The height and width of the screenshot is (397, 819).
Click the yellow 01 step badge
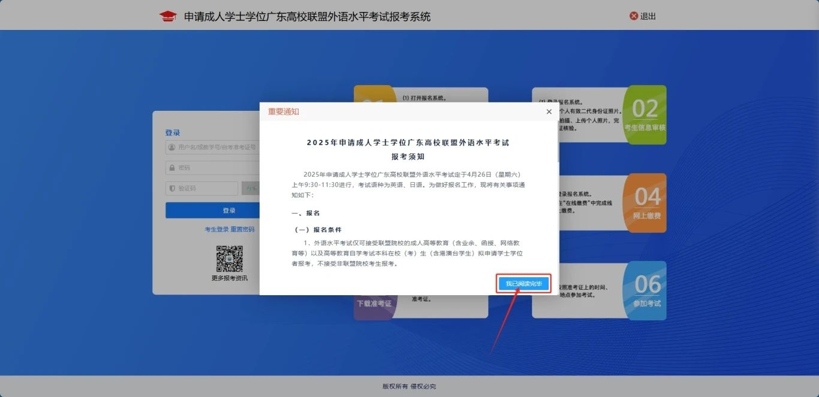point(375,94)
